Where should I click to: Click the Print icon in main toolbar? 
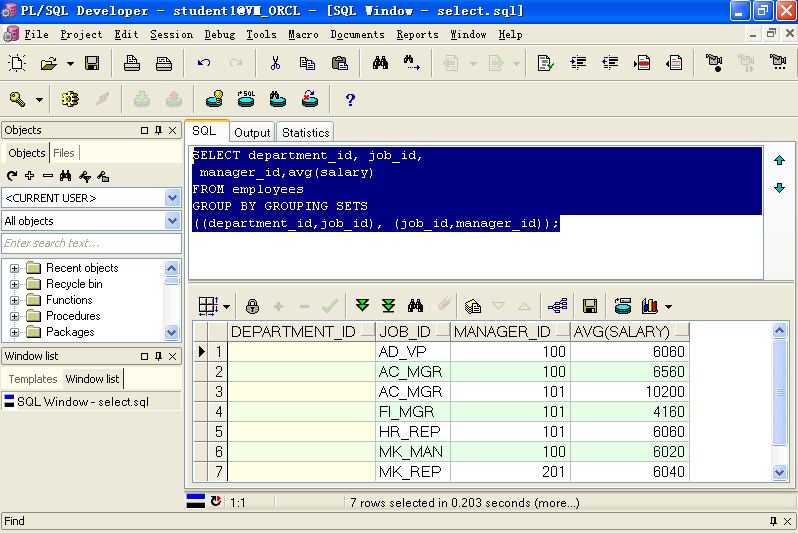point(132,63)
